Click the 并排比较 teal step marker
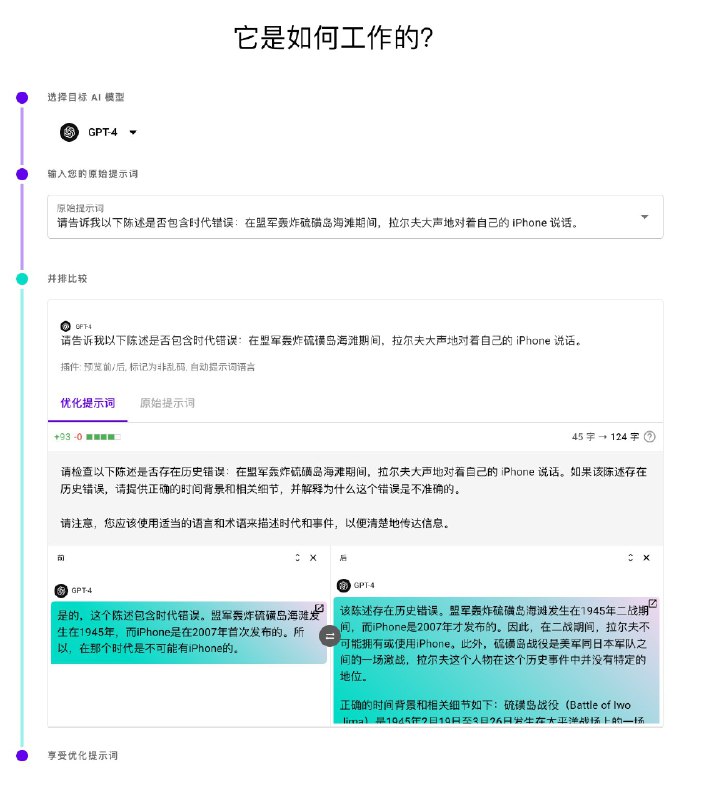 point(22,279)
